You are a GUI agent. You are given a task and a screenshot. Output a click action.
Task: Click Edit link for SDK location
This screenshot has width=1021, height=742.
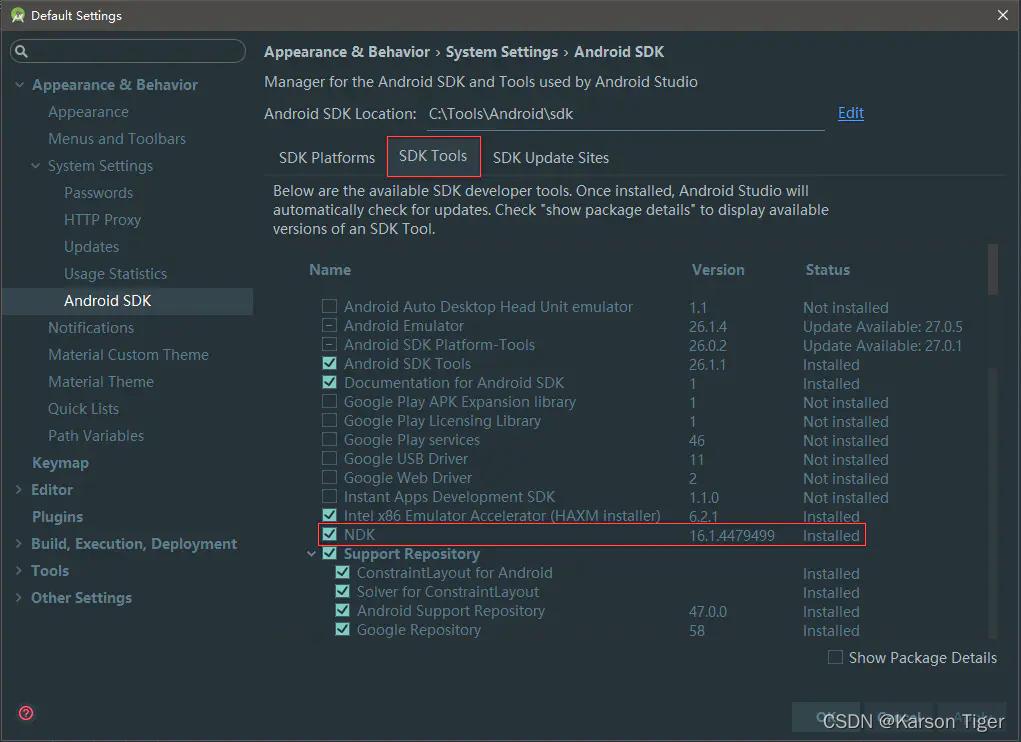pos(850,113)
